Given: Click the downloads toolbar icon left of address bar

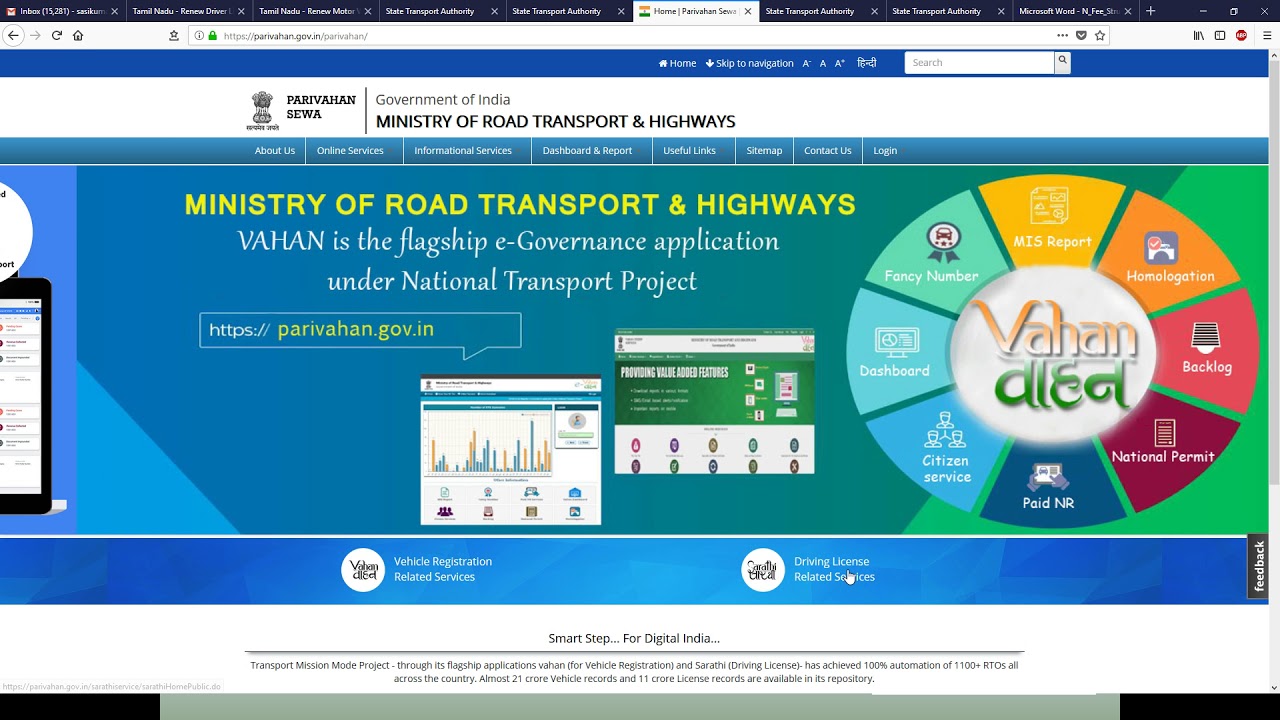Looking at the screenshot, I should pos(174,35).
